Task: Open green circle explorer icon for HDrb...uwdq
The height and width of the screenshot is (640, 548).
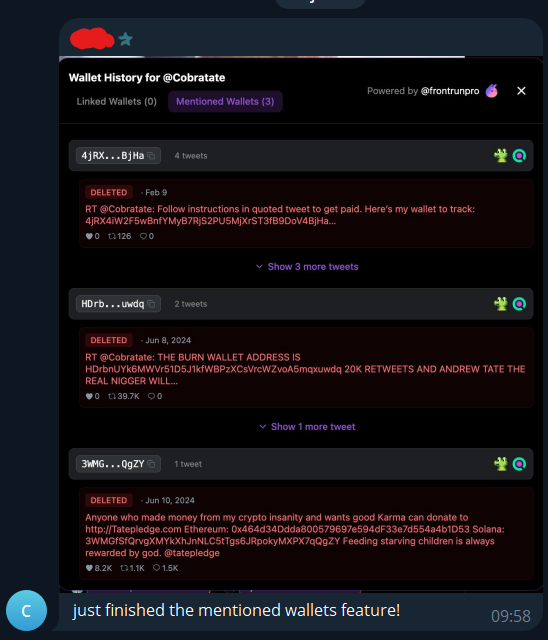Action: [519, 304]
